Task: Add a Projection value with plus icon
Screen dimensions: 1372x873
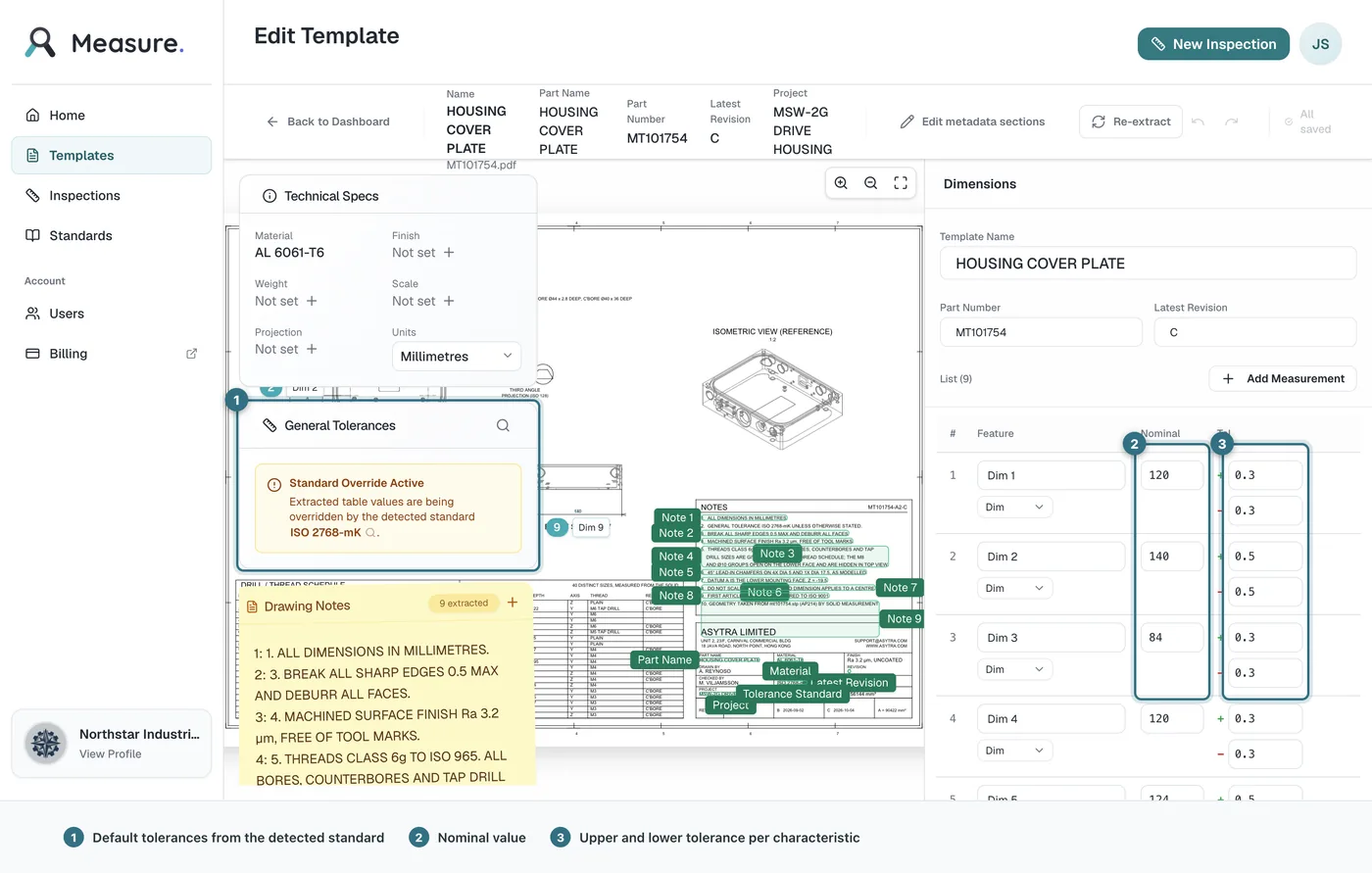Action: tap(312, 349)
